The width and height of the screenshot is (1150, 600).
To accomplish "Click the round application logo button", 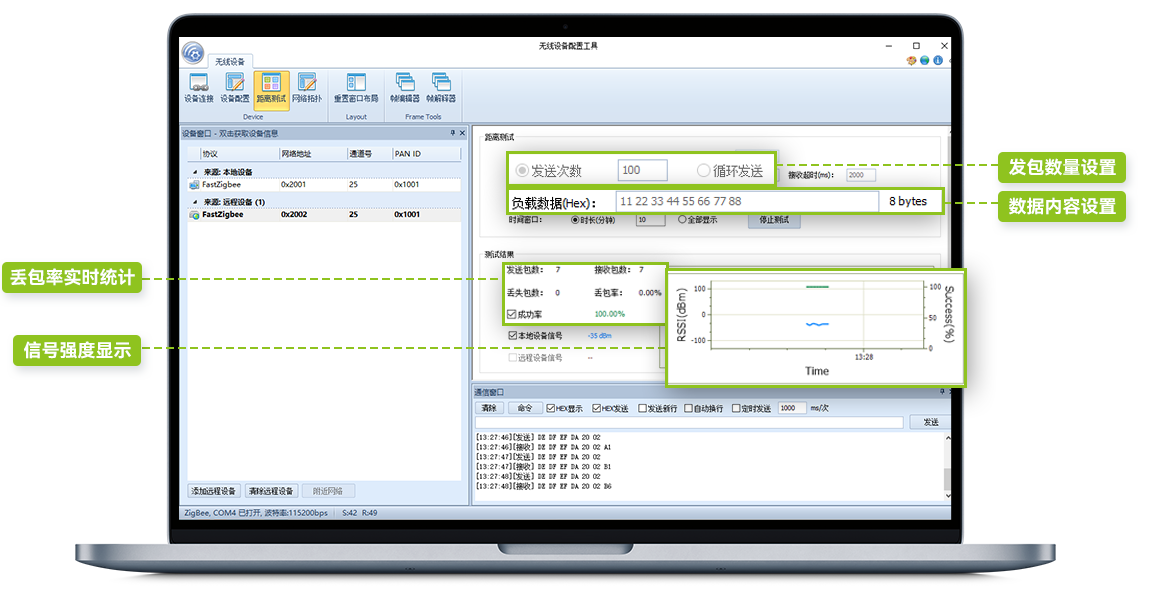I will click(x=193, y=52).
